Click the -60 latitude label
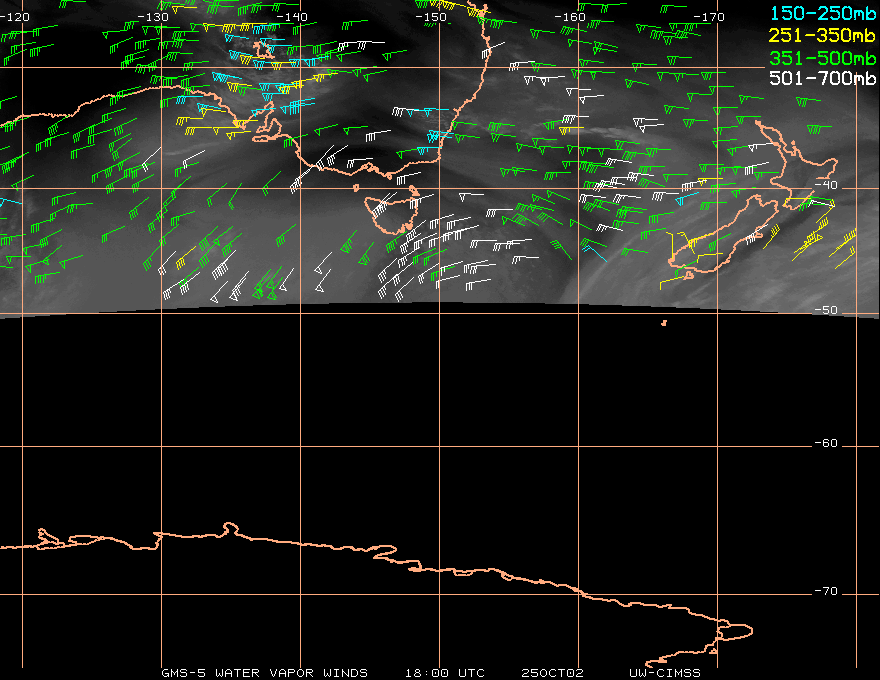This screenshot has height=680, width=880. click(826, 443)
